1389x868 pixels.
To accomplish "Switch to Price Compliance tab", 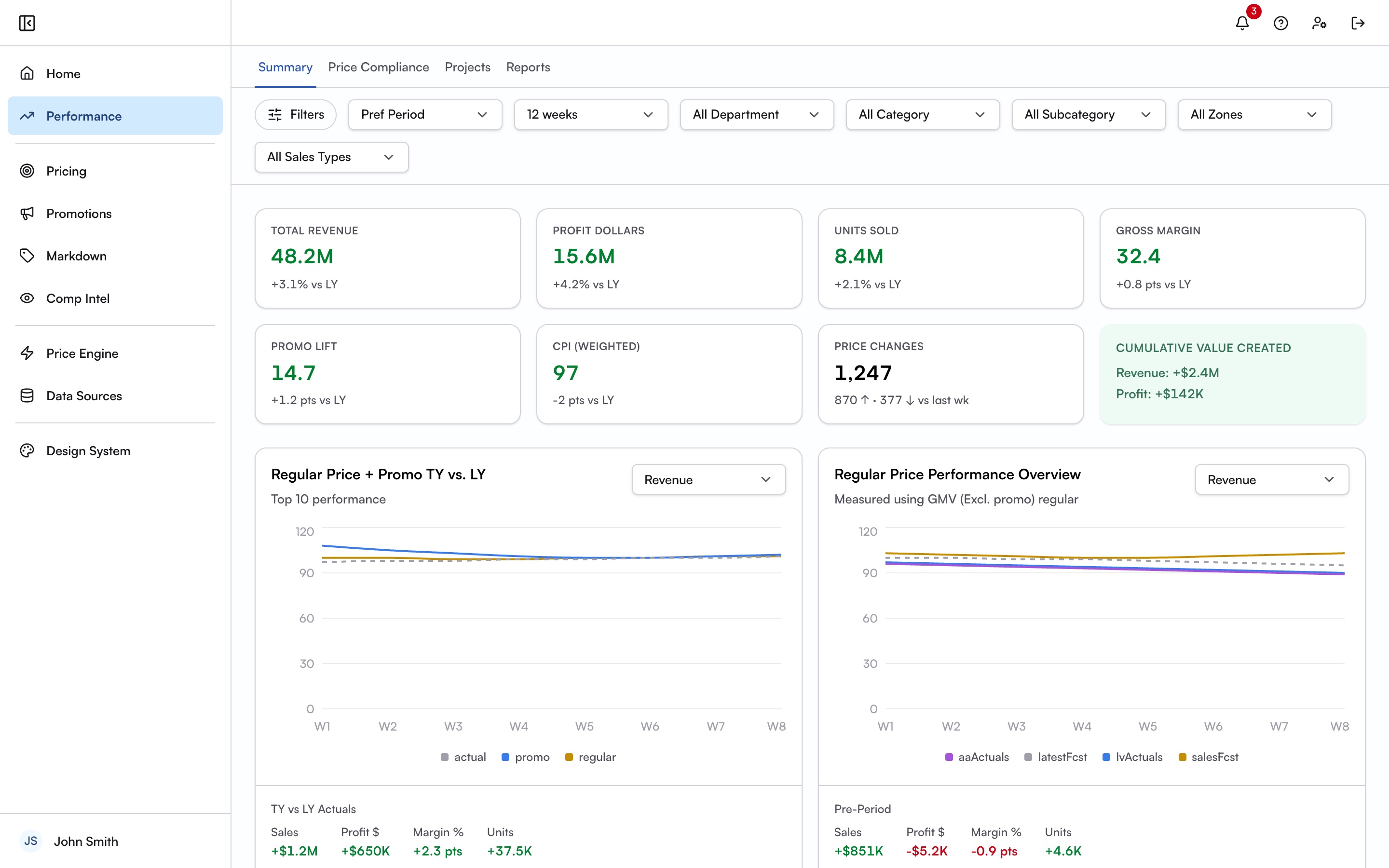I will 378,67.
